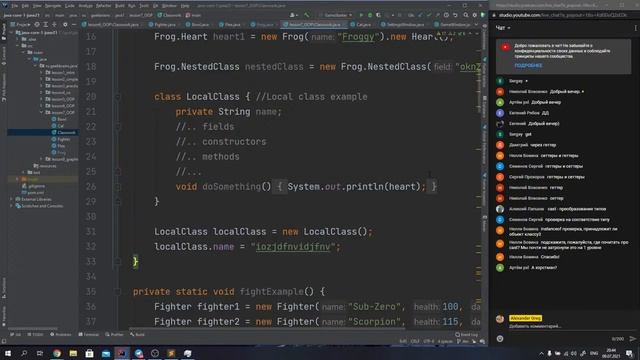
Task: Show hidden system tray icons chevron
Action: pyautogui.click(x=541, y=353)
